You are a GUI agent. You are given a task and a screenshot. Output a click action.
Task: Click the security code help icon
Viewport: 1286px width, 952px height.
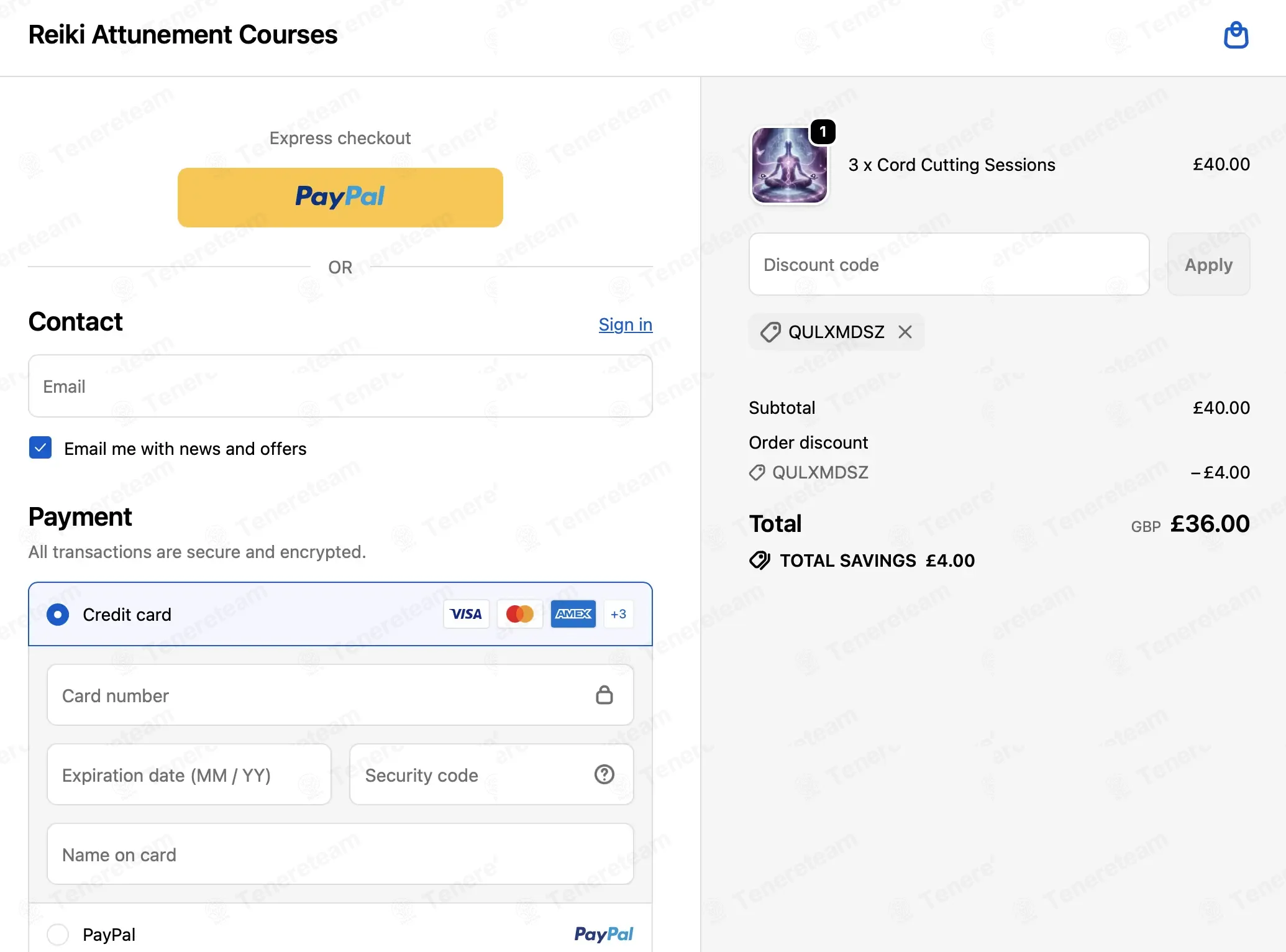pos(604,774)
